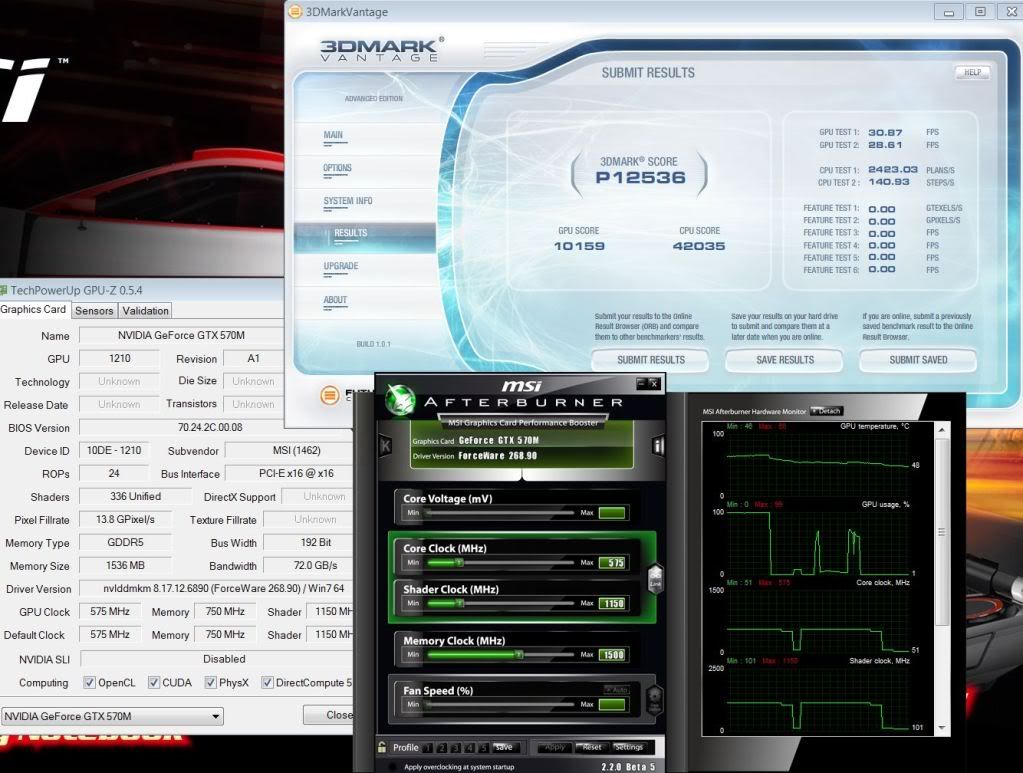
Task: Apply the Afterburner overclock settings
Action: (x=555, y=747)
